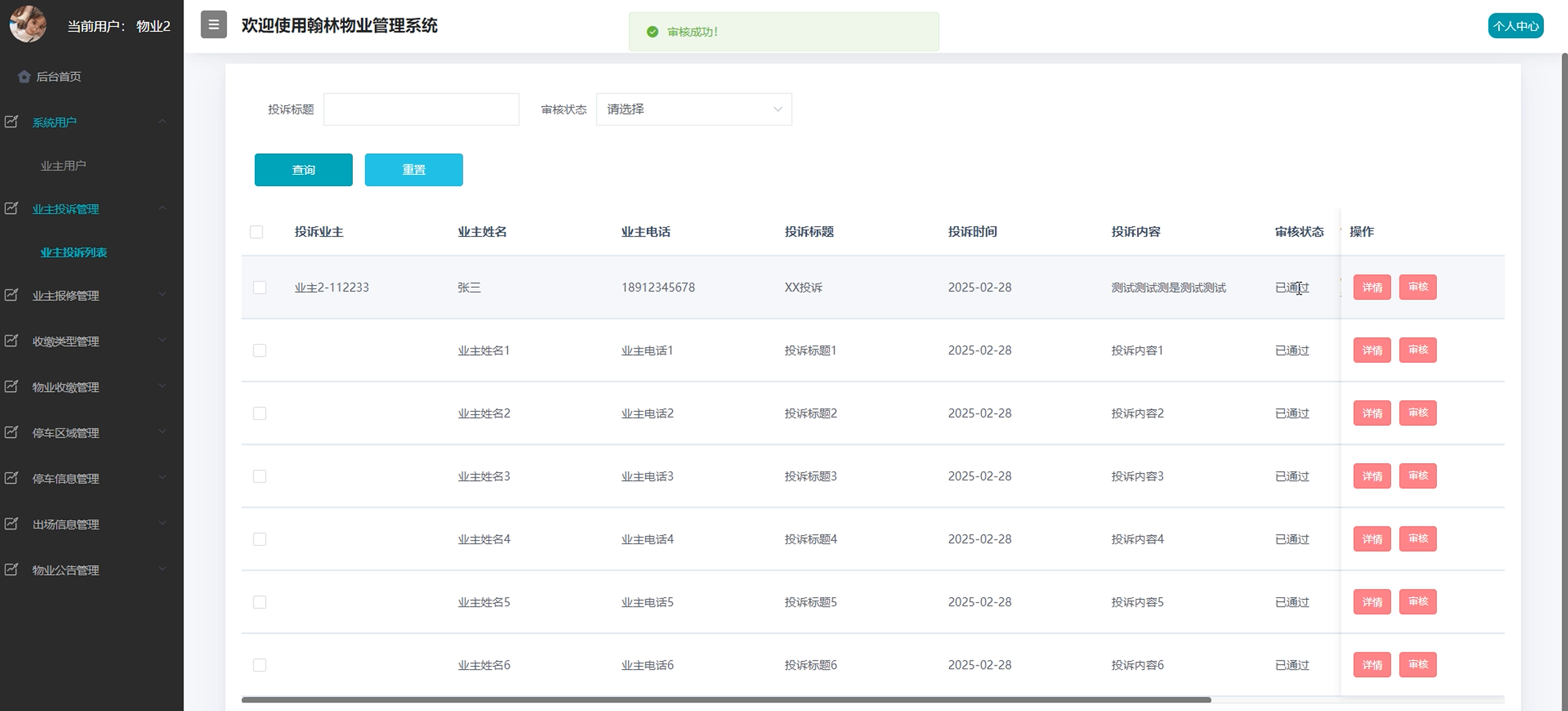Click the hamburger menu collapse icon
This screenshot has height=711, width=1568.
pos(213,25)
